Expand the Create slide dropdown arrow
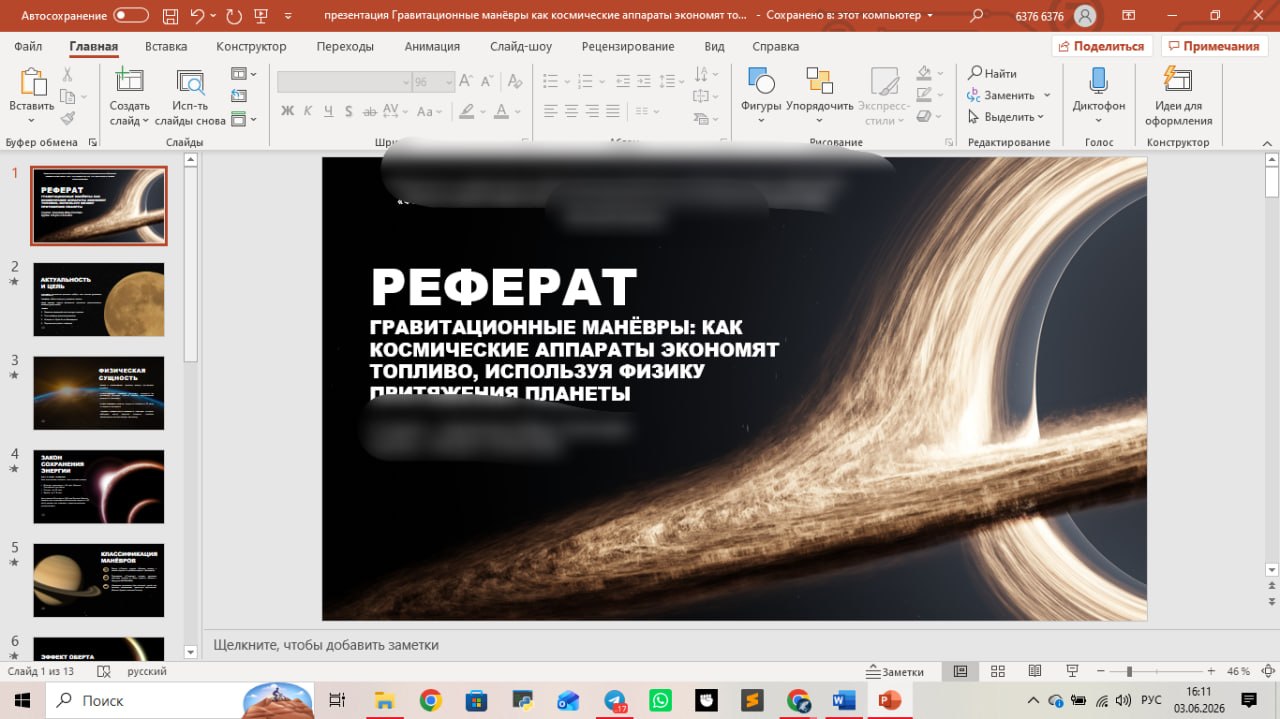Image resolution: width=1280 pixels, height=719 pixels. 145,121
